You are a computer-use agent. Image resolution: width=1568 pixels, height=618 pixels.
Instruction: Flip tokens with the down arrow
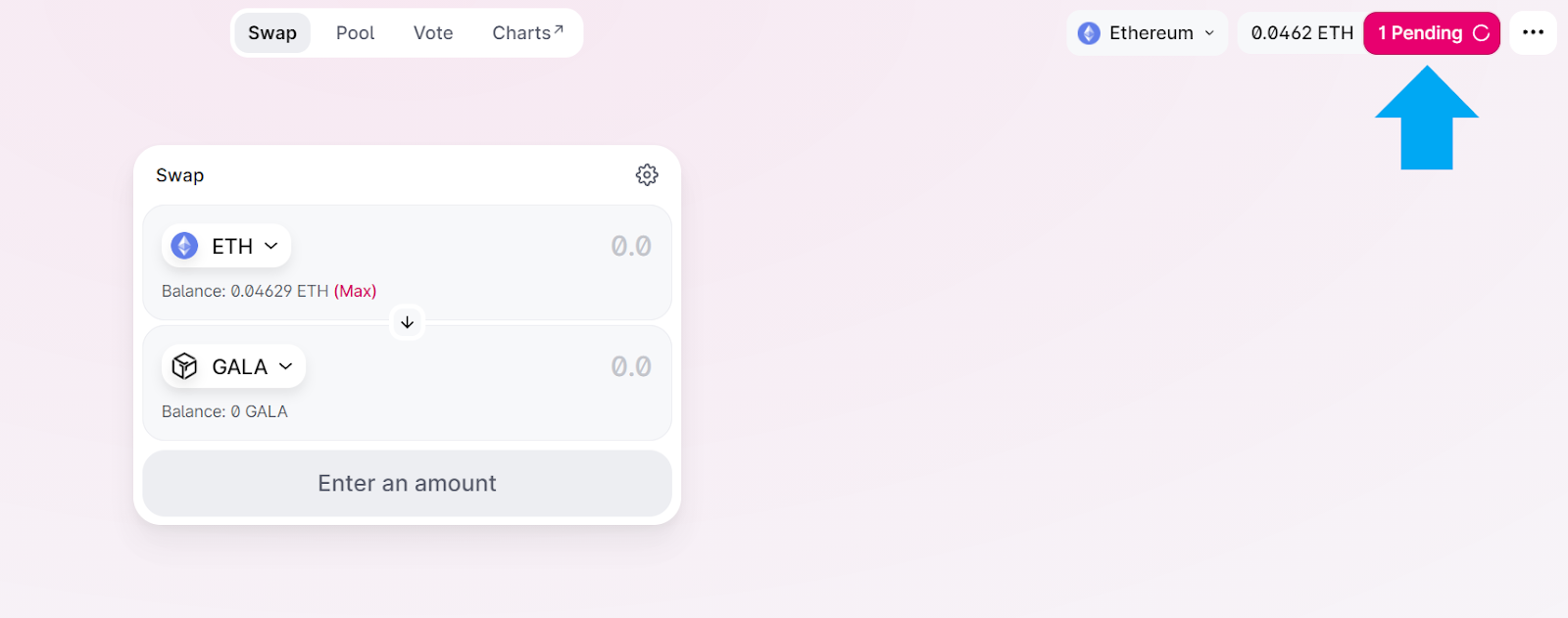coord(407,322)
